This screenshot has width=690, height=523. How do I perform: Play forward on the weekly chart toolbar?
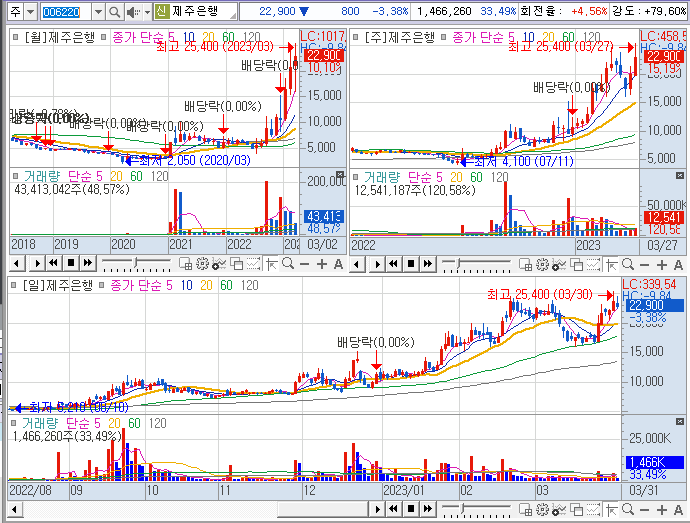point(378,264)
